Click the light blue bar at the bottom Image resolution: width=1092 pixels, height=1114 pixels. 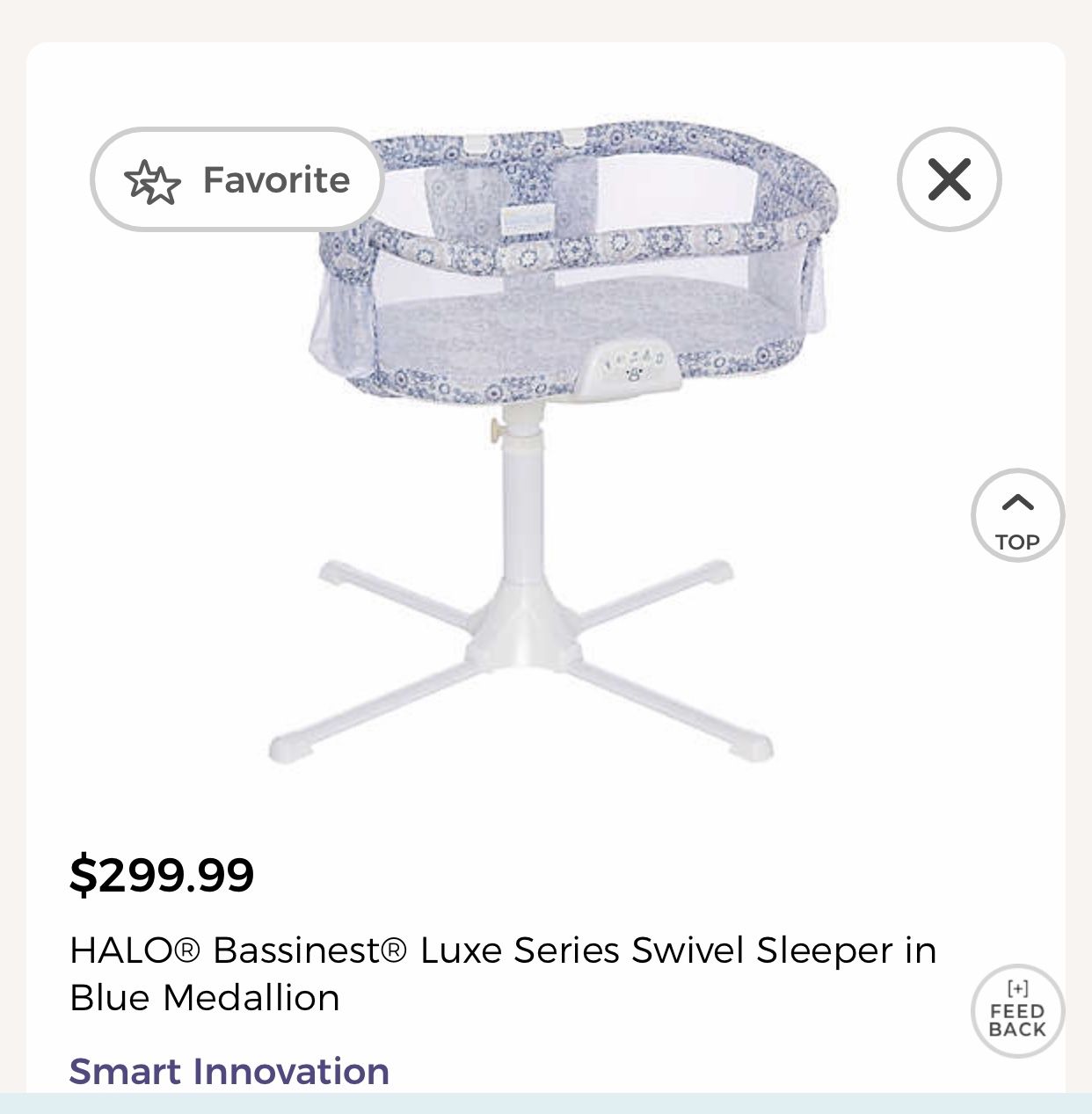546,1103
